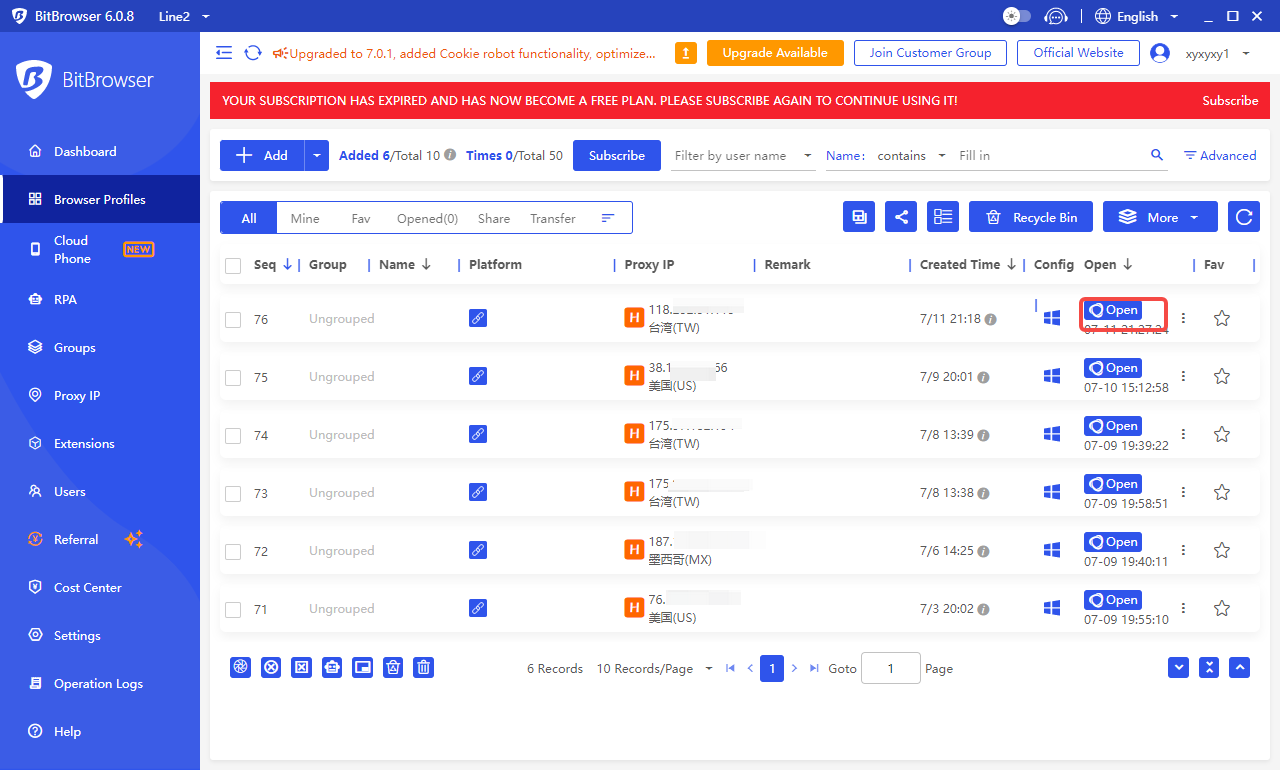Open Operation Logs in the sidebar
Image resolution: width=1280 pixels, height=770 pixels.
tap(100, 683)
